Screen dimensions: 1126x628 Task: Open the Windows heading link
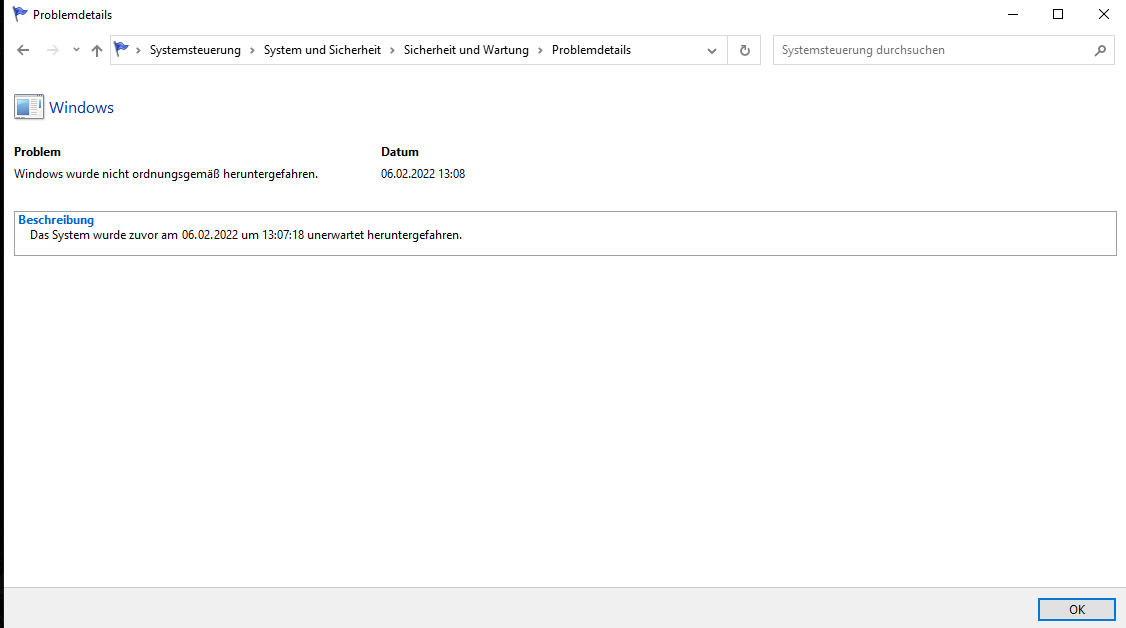(x=82, y=107)
